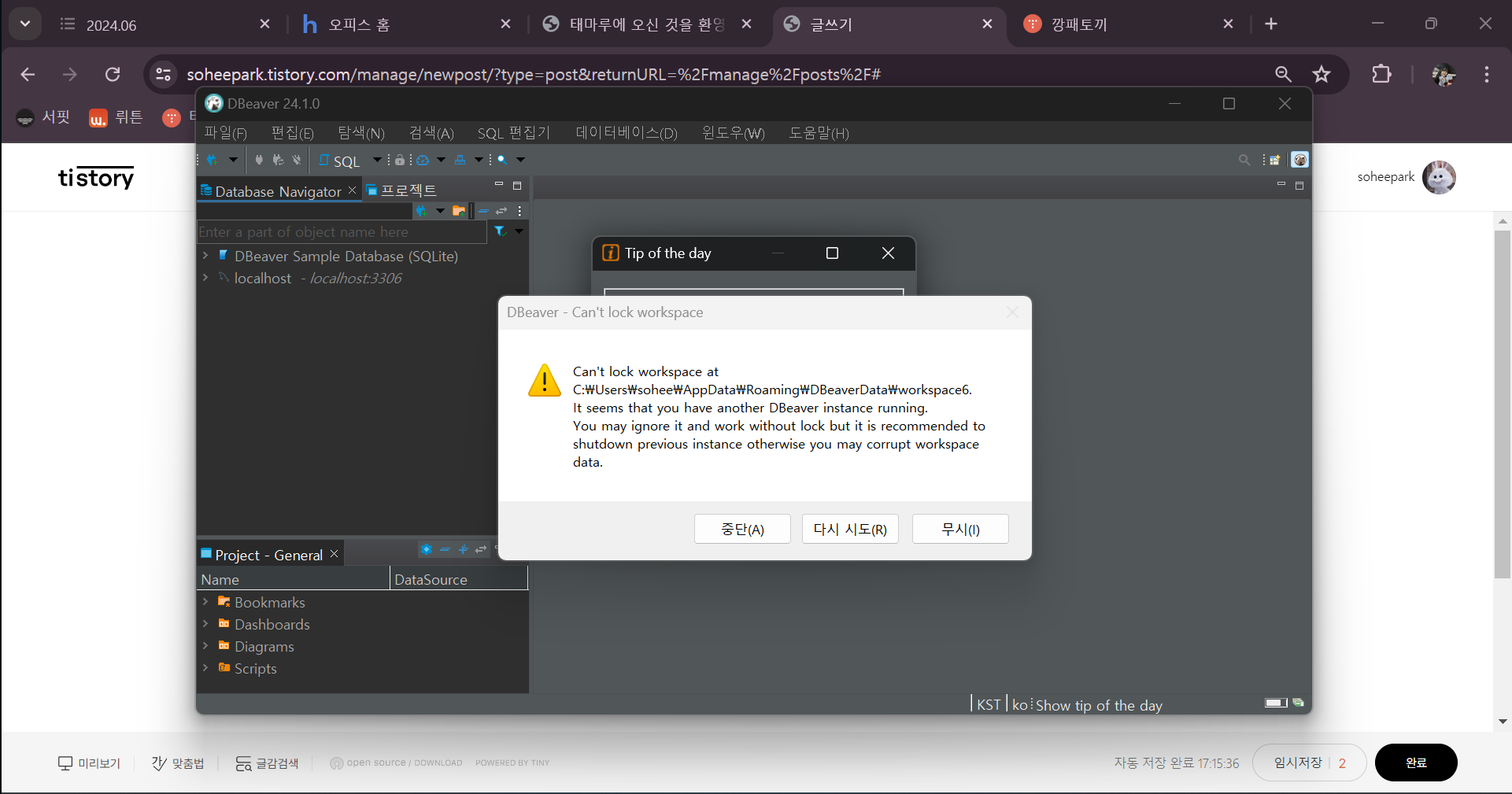Open dropdown arrow next to SQL button

pyautogui.click(x=377, y=160)
